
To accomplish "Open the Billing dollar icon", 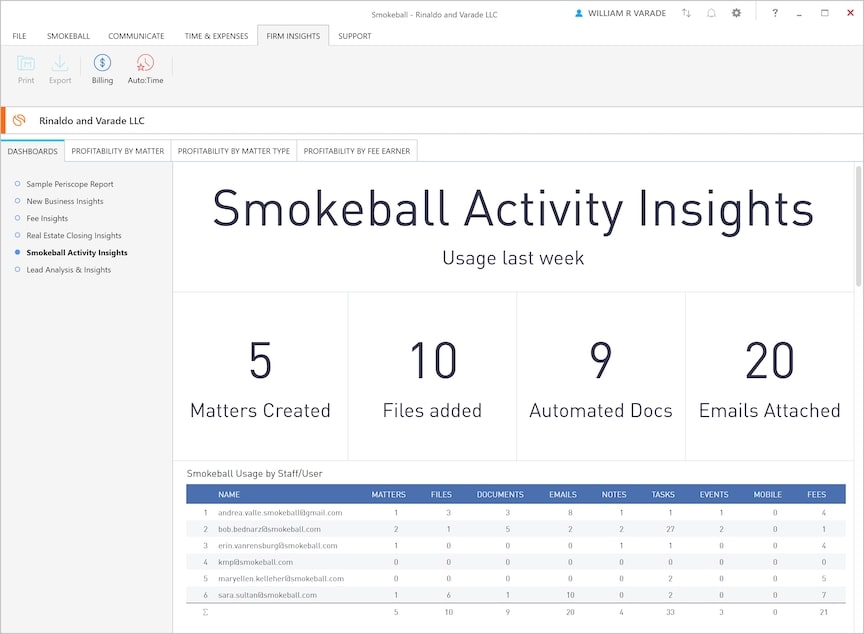I will click(102, 63).
